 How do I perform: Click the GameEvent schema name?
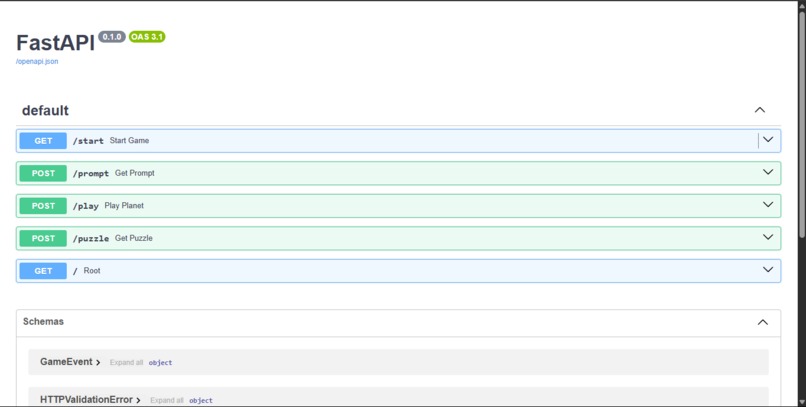pos(66,362)
